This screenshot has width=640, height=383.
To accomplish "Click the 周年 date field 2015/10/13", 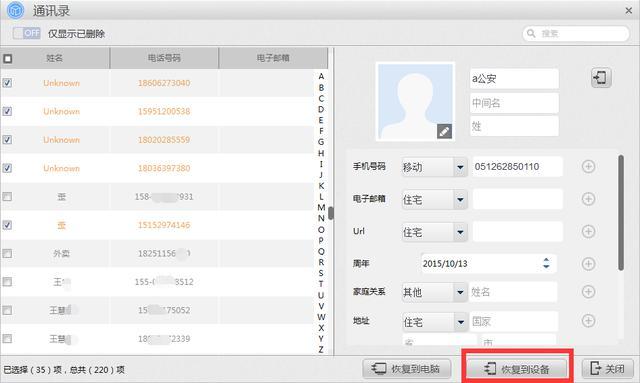I will (x=489, y=263).
